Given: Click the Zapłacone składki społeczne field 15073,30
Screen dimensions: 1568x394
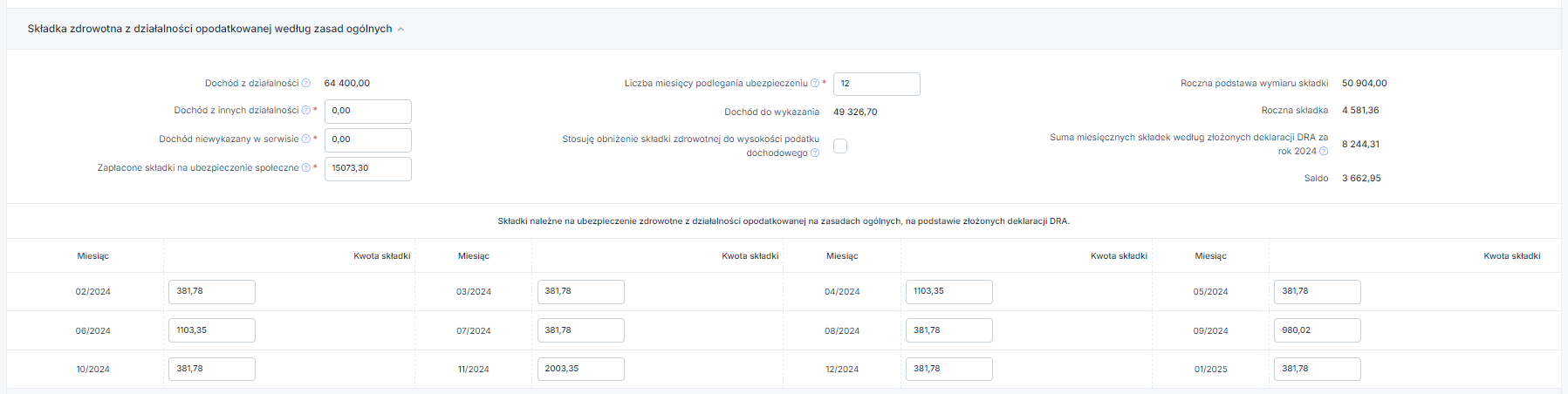Looking at the screenshot, I should (368, 168).
